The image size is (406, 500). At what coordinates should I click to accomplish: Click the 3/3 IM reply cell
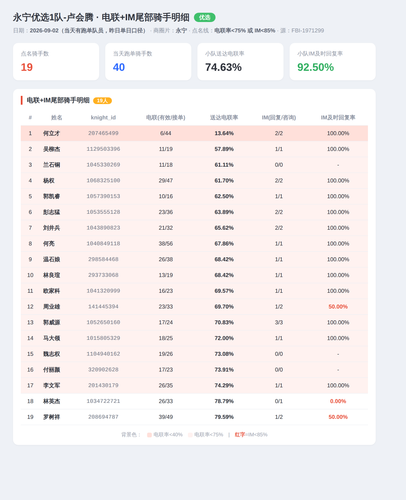(x=279, y=322)
